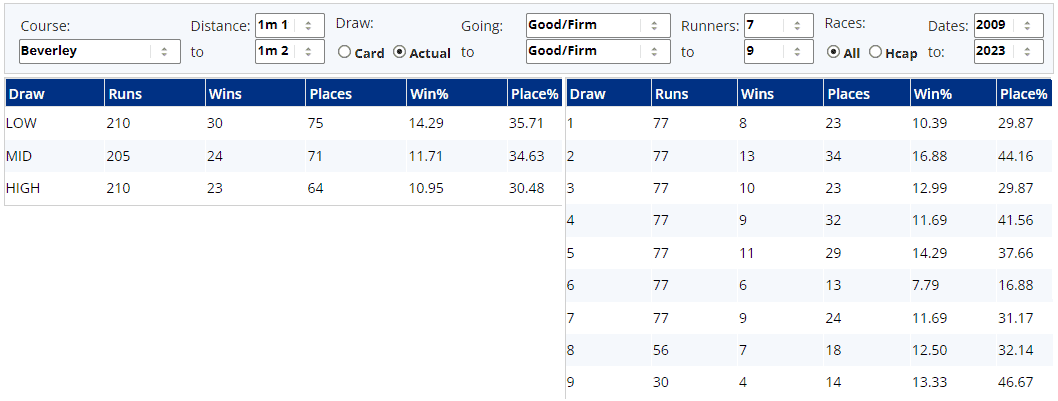Expand the lower Going 'to' dropdown
The image size is (1058, 401).
coord(597,51)
